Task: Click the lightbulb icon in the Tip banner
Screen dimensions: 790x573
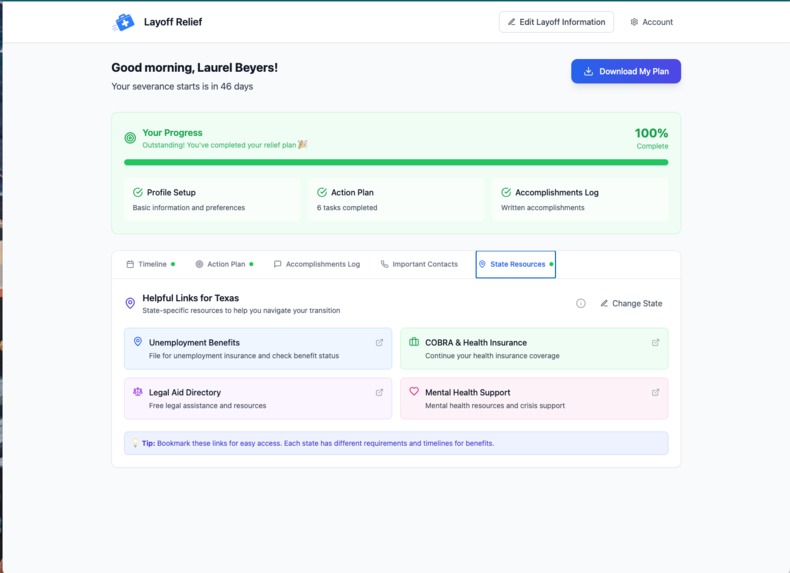Action: tap(135, 443)
